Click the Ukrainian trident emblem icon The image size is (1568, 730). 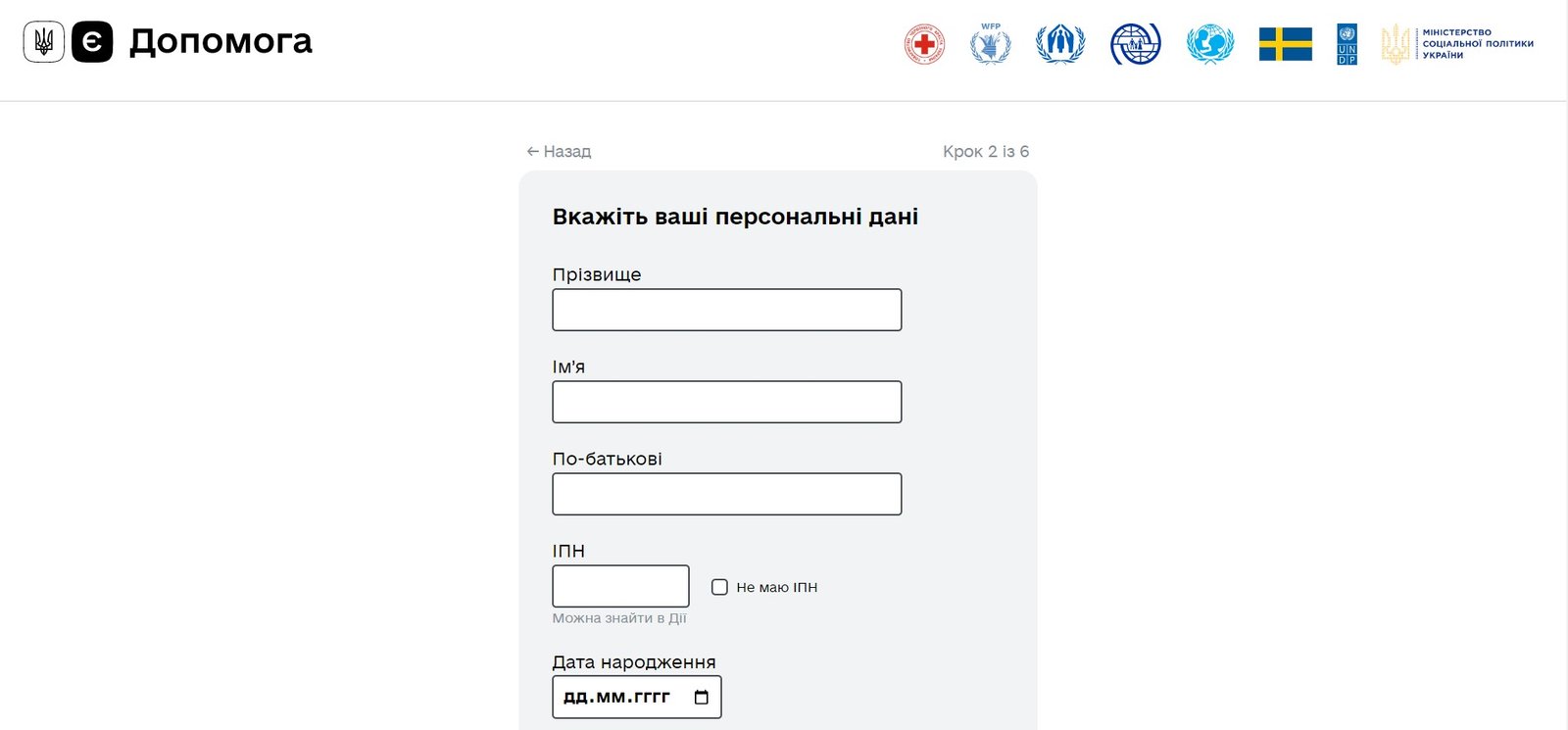point(44,42)
